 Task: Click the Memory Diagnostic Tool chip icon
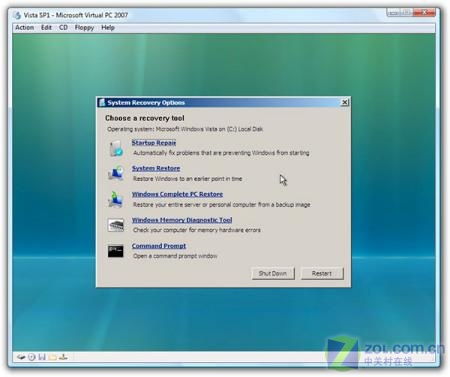(x=116, y=225)
